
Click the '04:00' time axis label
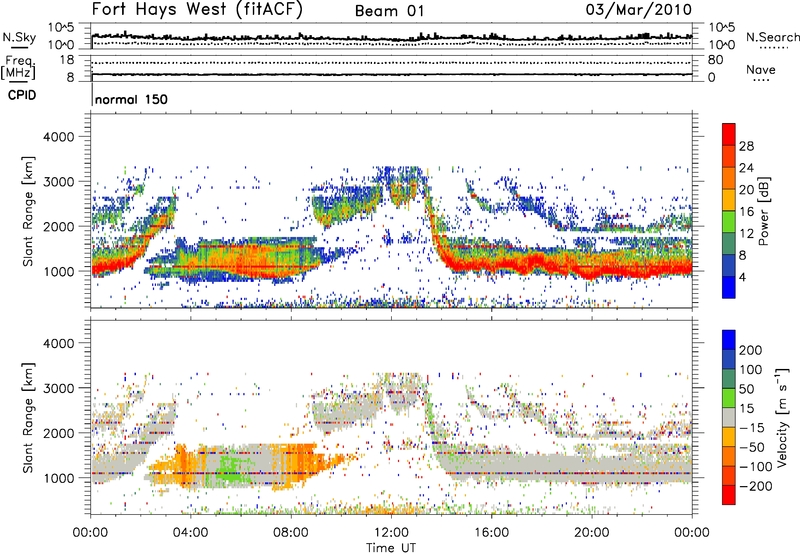pos(191,533)
